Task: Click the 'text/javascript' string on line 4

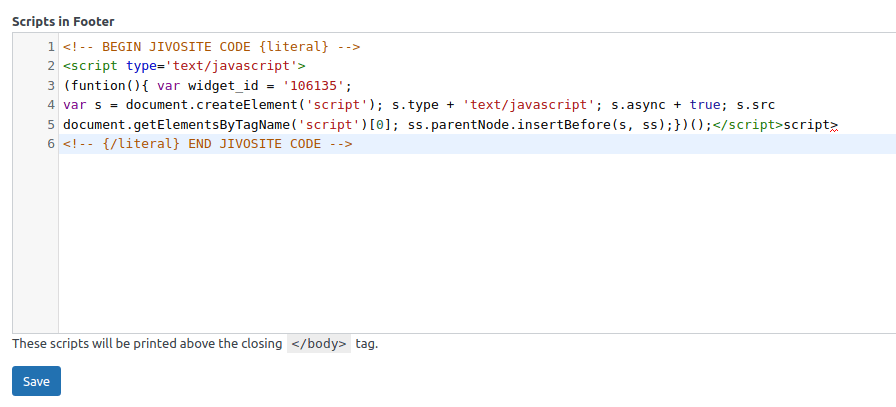Action: pos(529,105)
